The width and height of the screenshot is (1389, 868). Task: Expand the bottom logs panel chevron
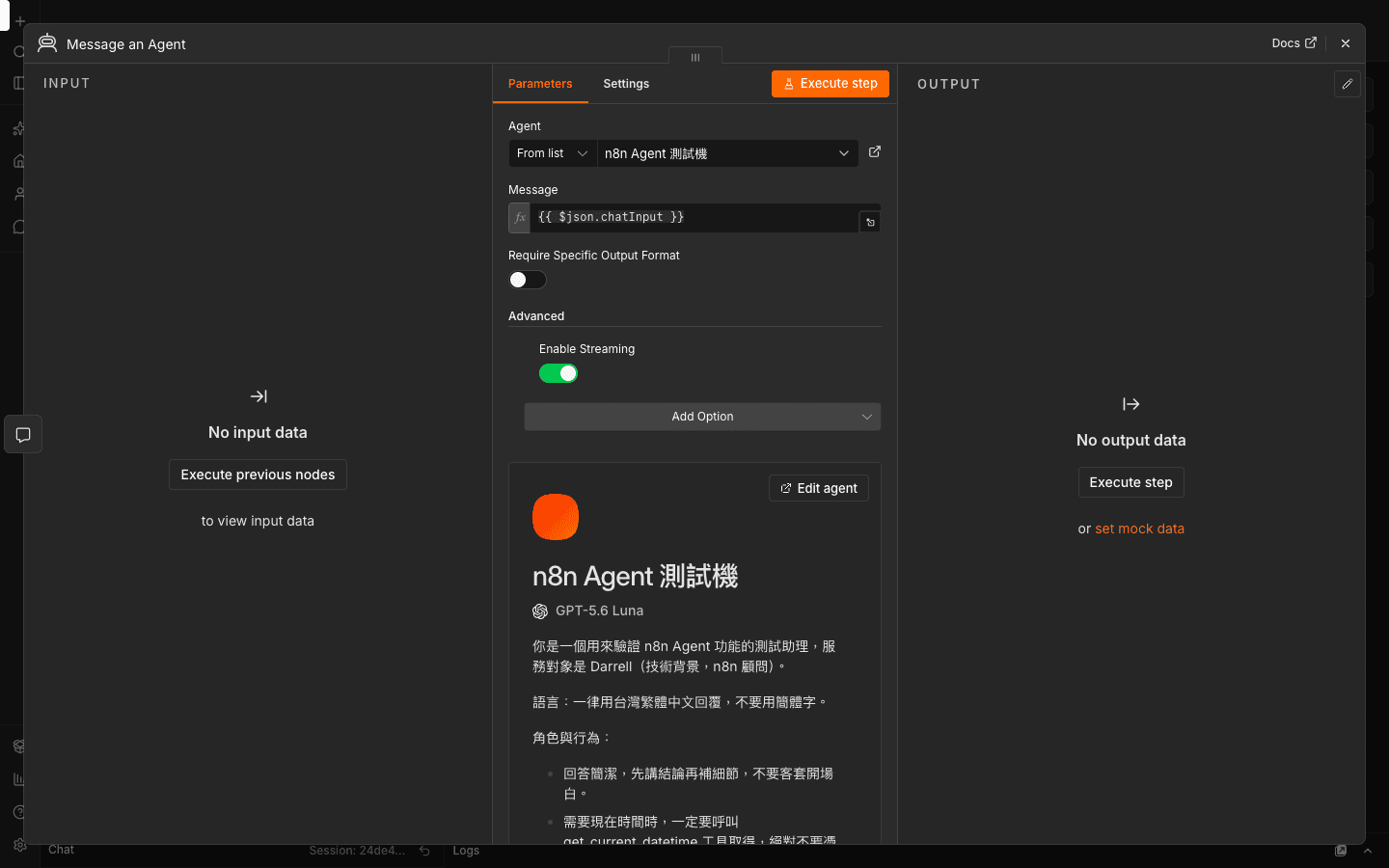tap(1368, 851)
